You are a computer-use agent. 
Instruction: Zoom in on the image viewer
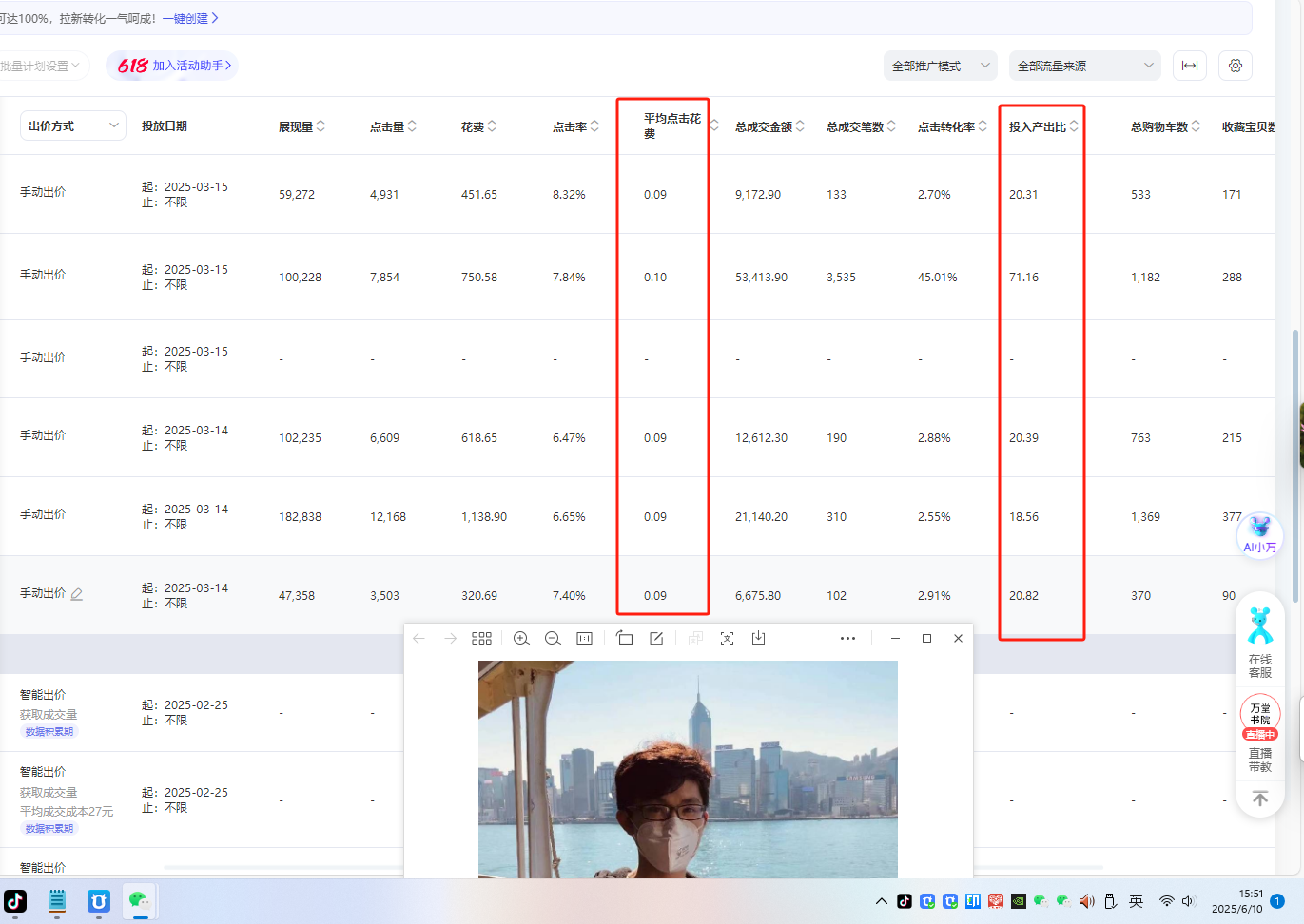tap(521, 639)
